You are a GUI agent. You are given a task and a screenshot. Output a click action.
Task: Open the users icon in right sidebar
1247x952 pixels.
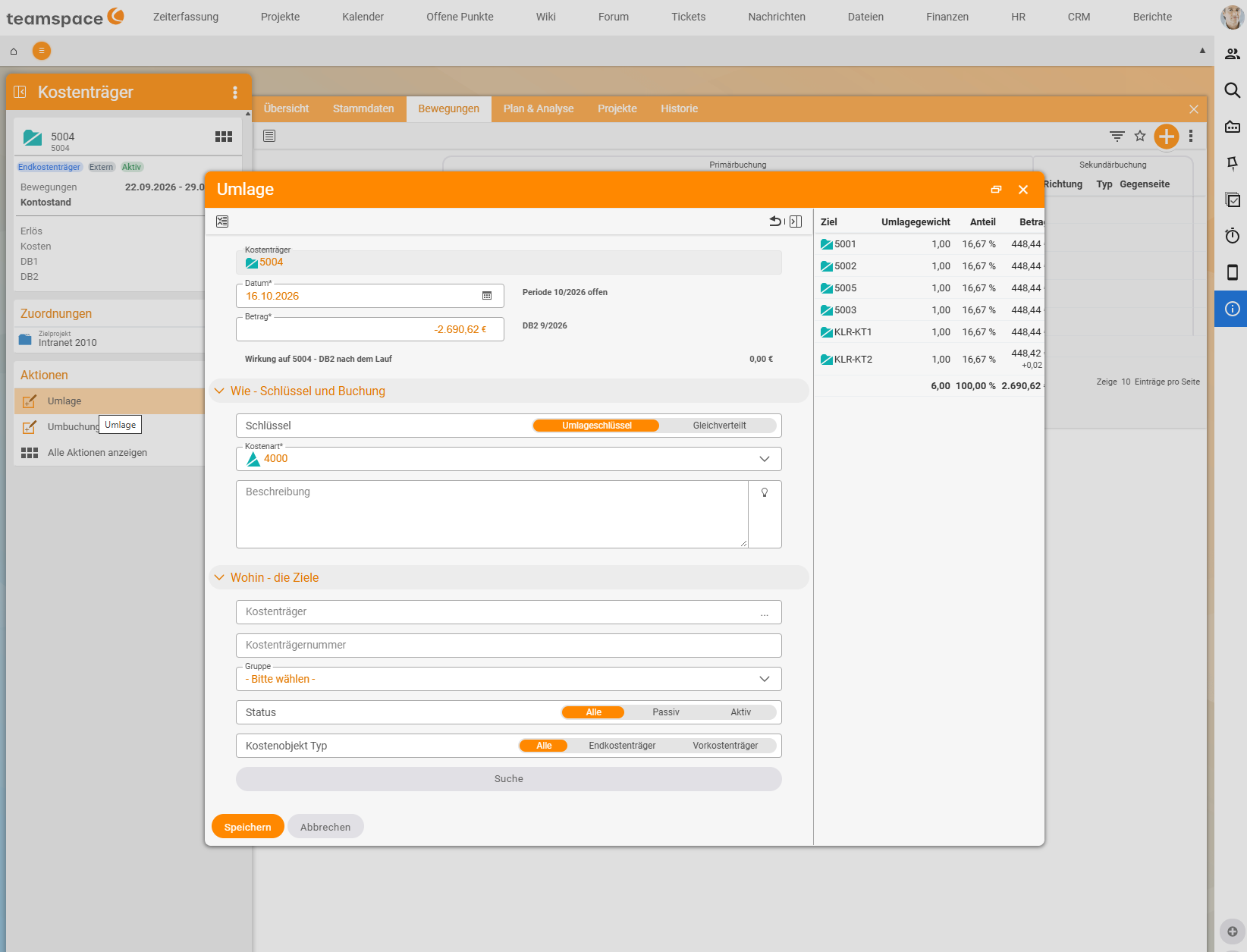click(x=1233, y=54)
